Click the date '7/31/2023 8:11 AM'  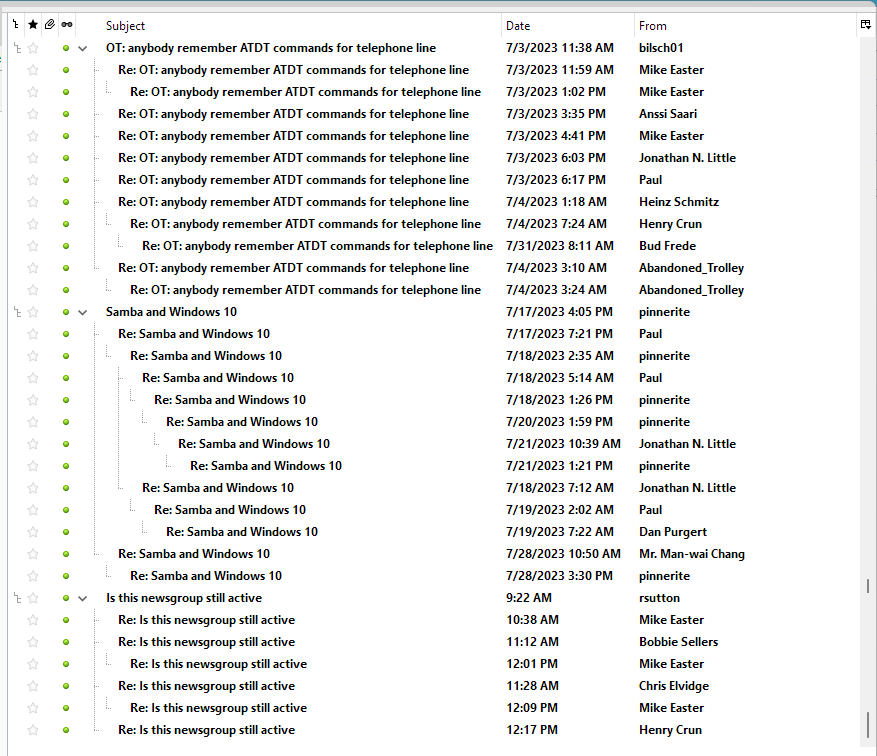pos(560,246)
